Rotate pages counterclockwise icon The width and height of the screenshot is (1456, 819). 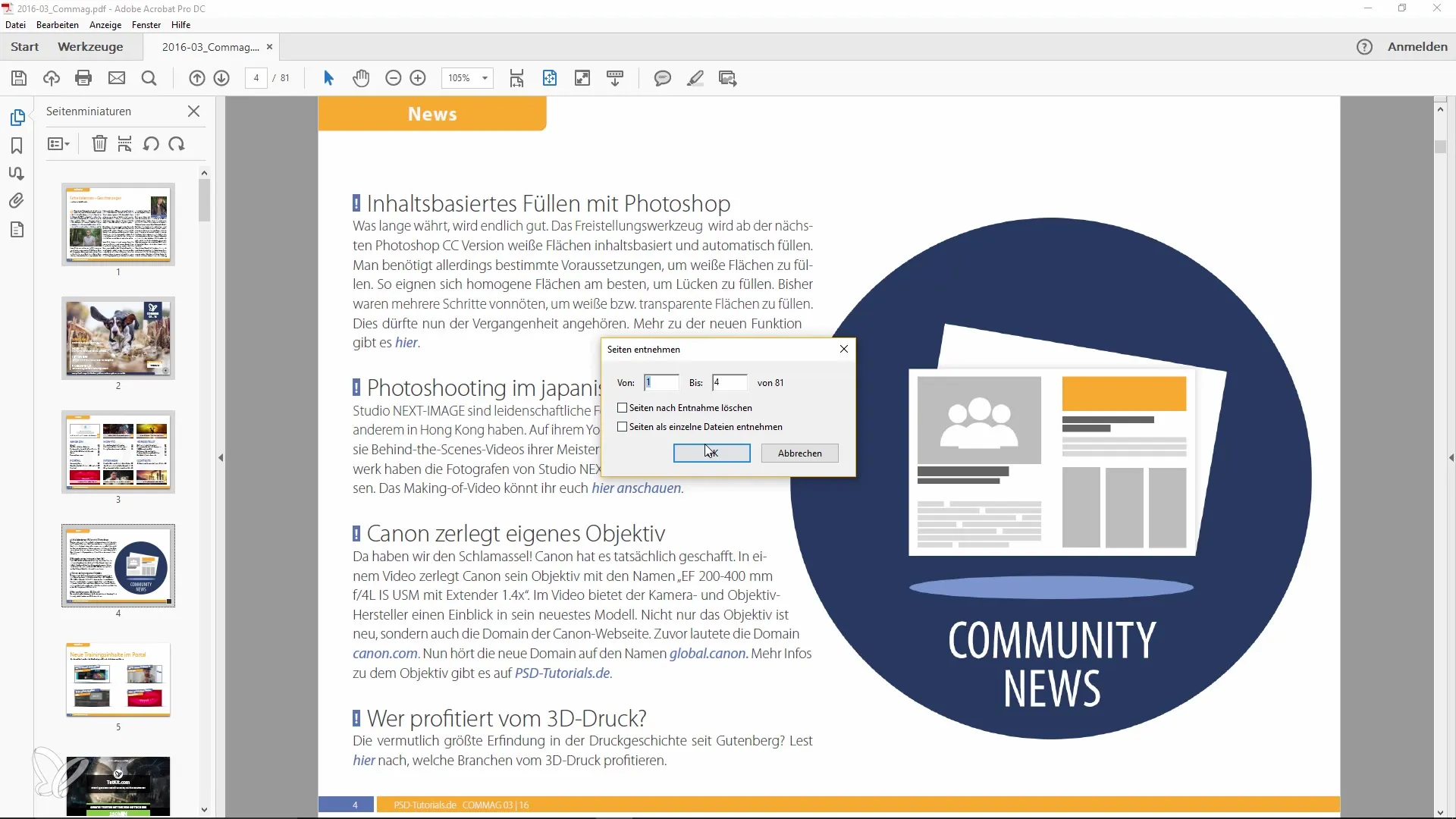click(151, 144)
